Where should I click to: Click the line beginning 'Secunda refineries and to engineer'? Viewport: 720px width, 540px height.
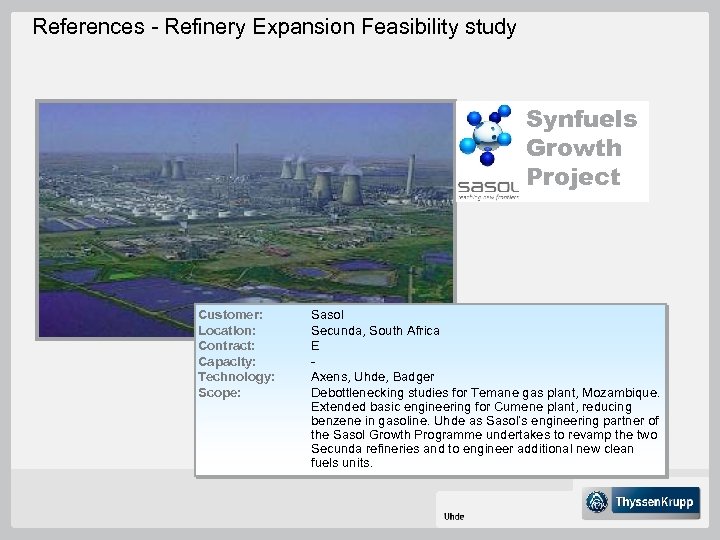point(472,449)
